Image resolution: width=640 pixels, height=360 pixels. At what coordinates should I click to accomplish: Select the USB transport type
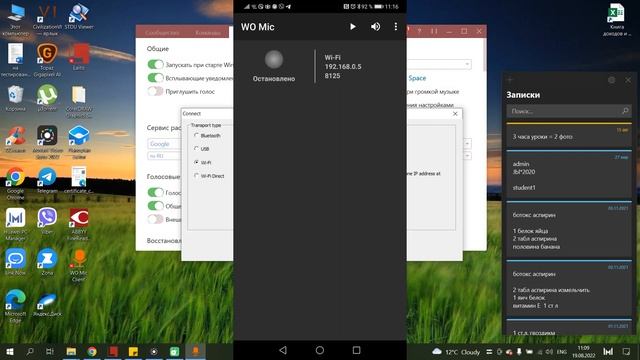tap(196, 149)
